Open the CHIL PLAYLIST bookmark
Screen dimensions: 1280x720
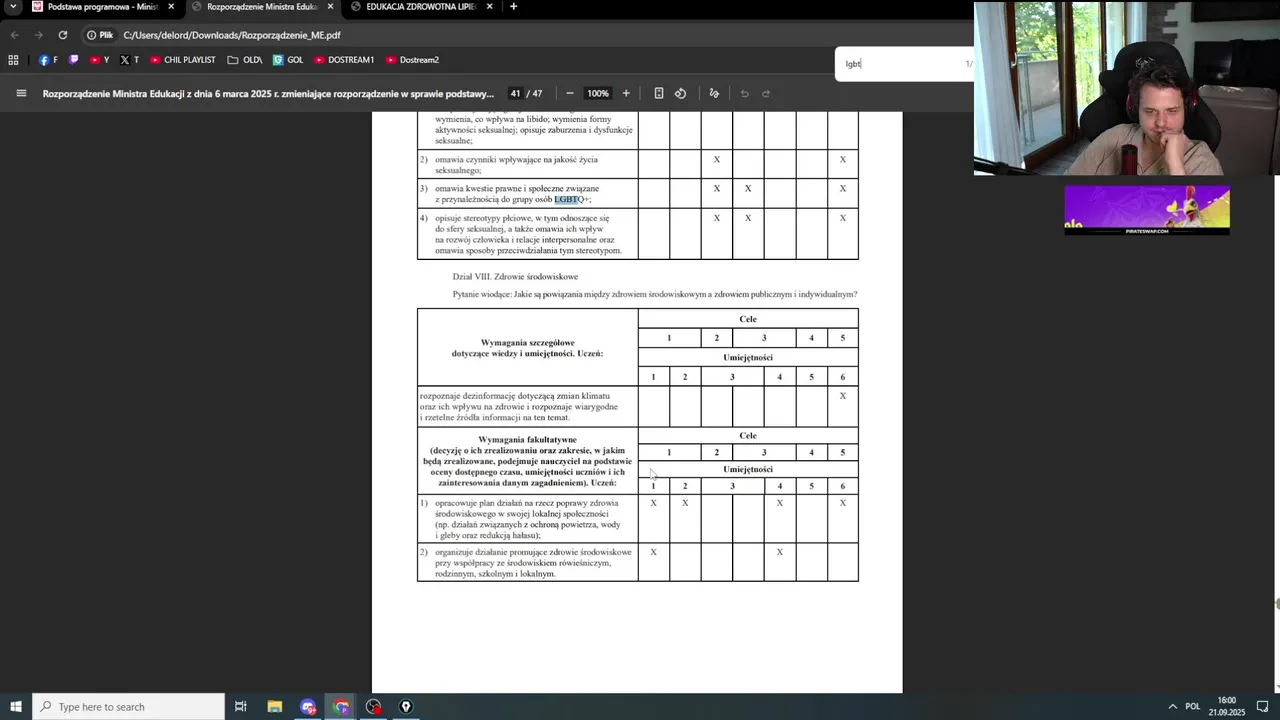[183, 60]
